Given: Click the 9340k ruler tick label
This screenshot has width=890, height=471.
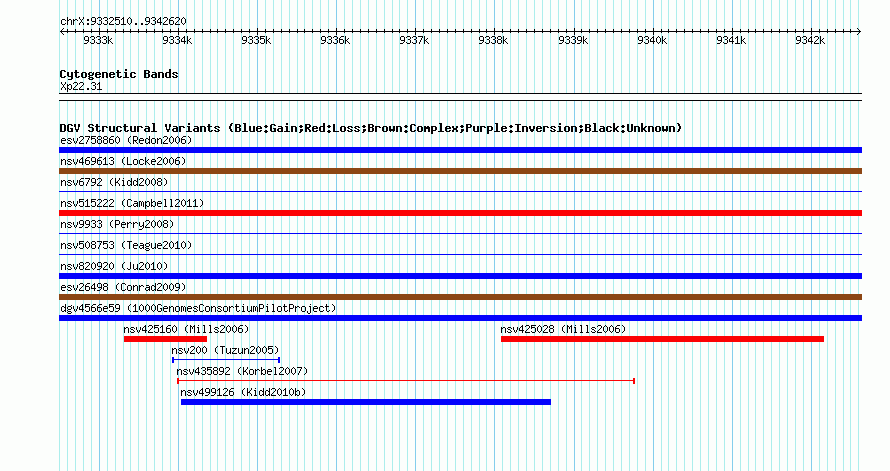Looking at the screenshot, I should tap(652, 40).
